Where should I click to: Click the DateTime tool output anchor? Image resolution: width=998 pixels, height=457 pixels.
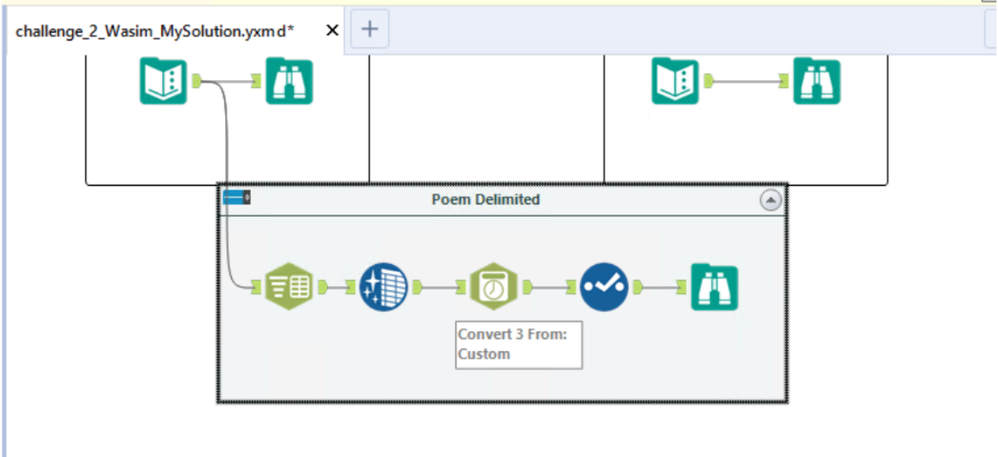[528, 287]
